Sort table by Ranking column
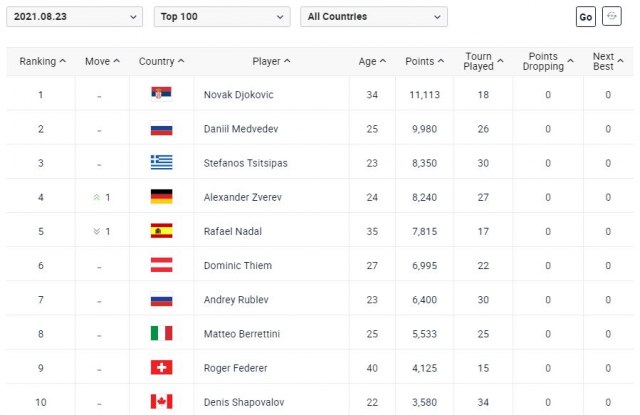Viewport: 640px width, 415px height. tap(42, 61)
